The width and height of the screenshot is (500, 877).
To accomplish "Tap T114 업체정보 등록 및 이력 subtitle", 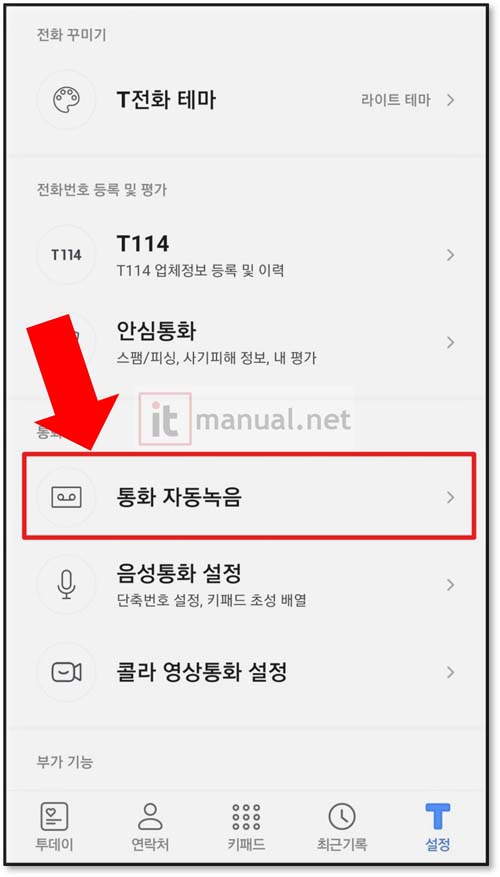I will point(200,271).
